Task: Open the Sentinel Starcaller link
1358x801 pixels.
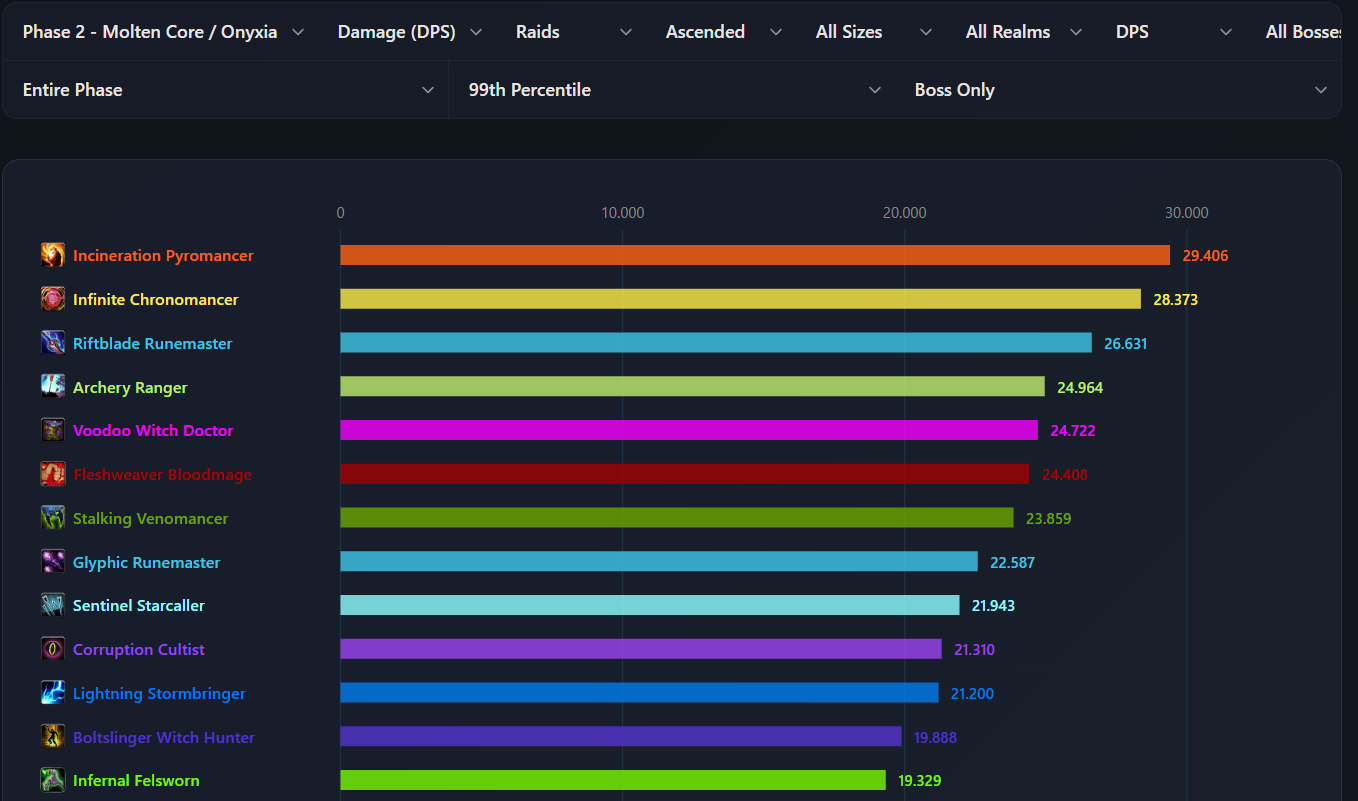Action: pos(139,606)
